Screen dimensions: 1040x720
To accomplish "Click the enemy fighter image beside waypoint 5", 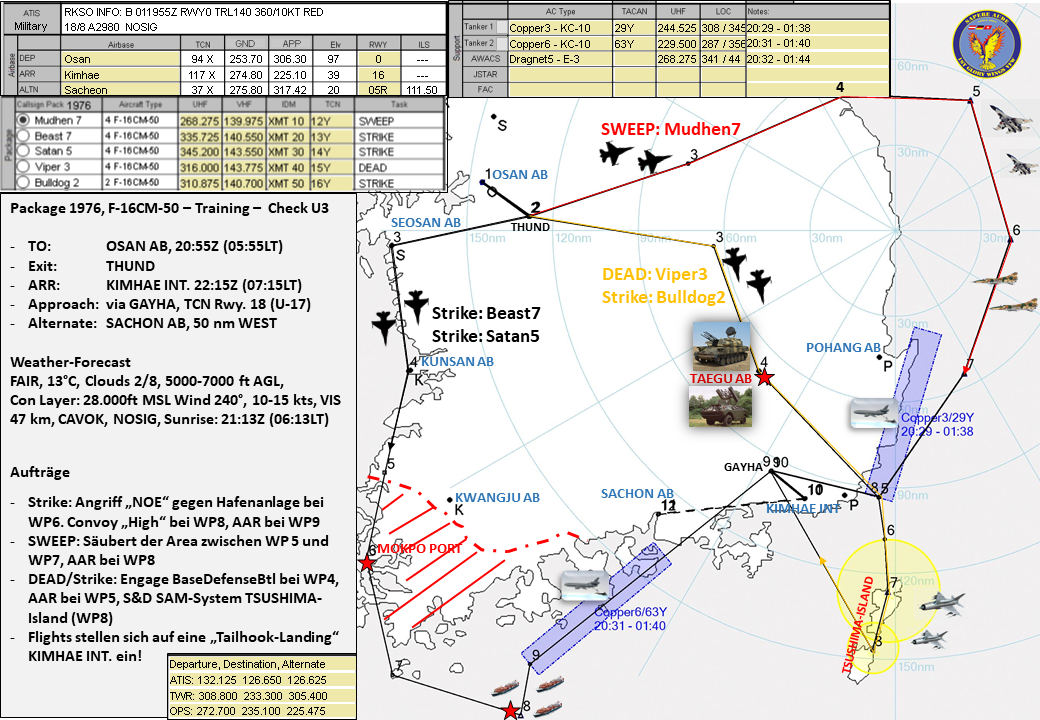I will coord(1011,119).
